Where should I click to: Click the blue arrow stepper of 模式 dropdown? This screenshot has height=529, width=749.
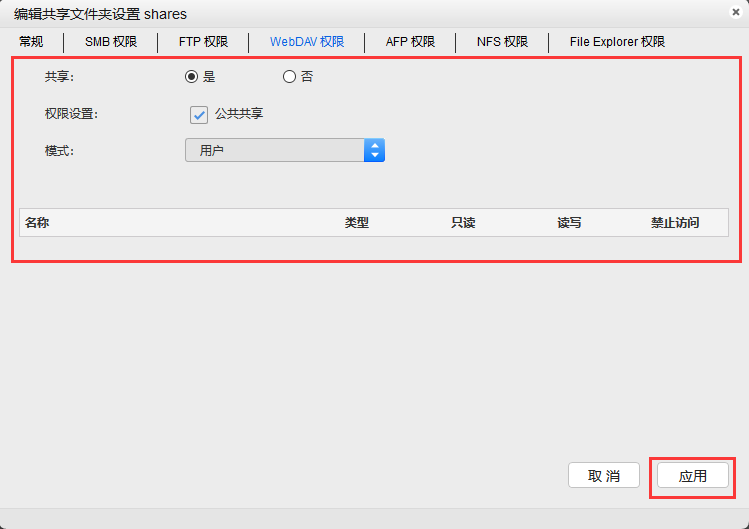[374, 150]
